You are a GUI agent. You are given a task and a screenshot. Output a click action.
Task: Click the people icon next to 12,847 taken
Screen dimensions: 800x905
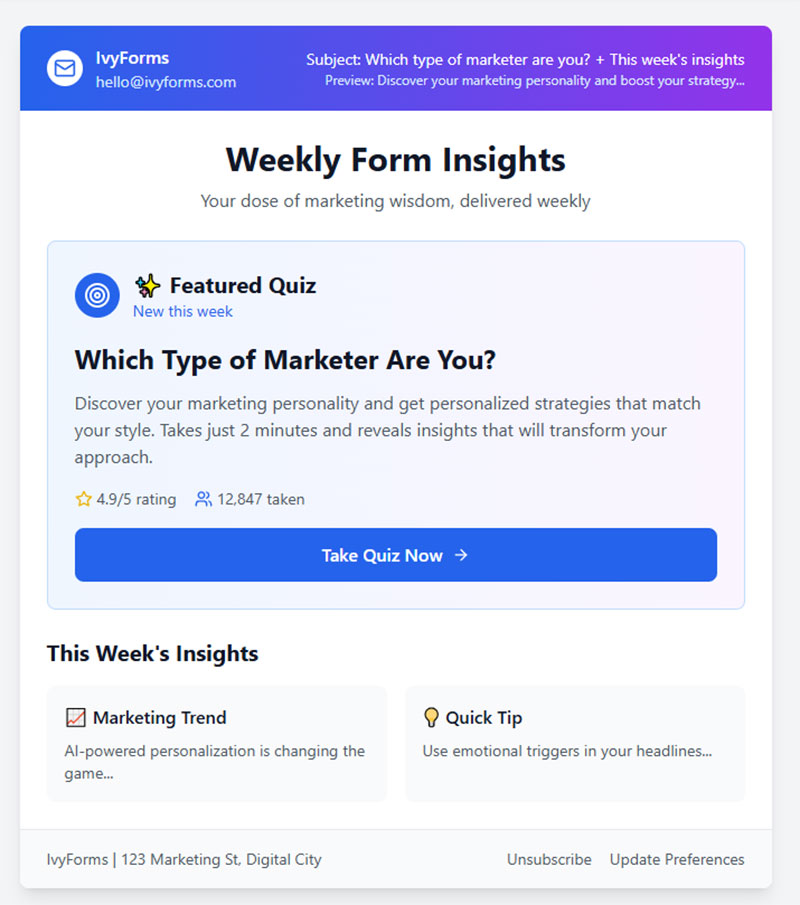tap(203, 499)
